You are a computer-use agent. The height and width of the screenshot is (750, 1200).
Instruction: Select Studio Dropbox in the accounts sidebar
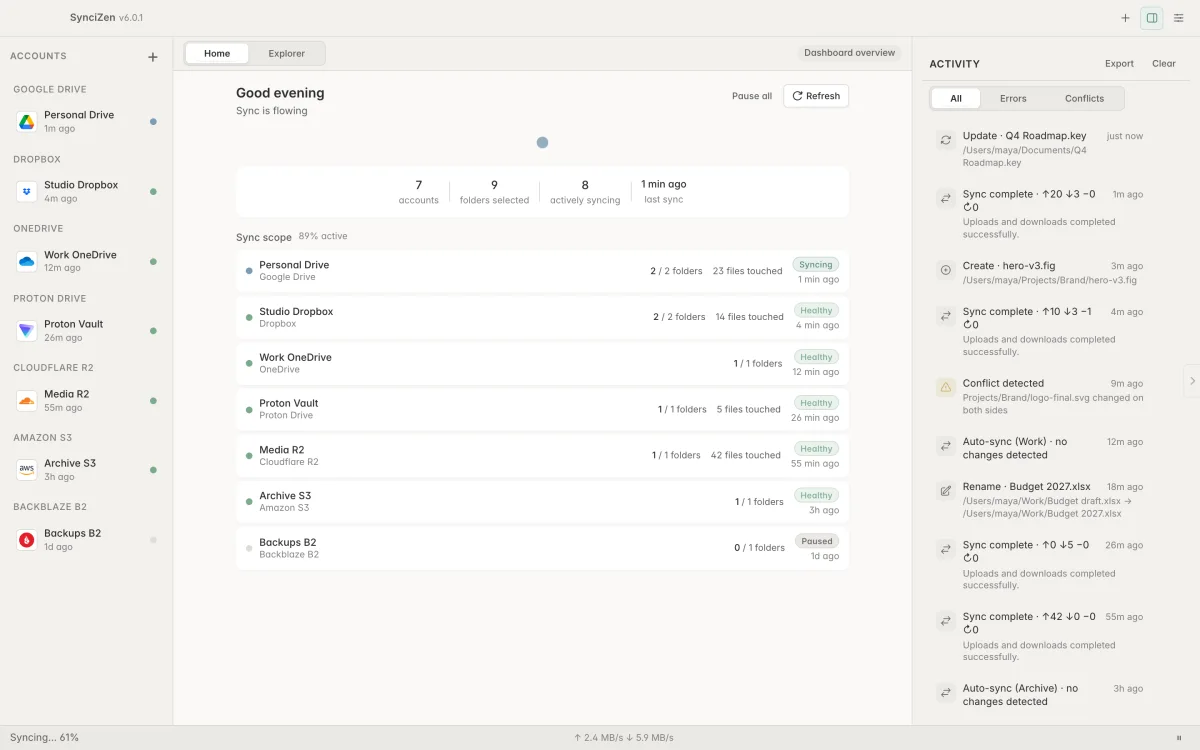[x=86, y=192]
